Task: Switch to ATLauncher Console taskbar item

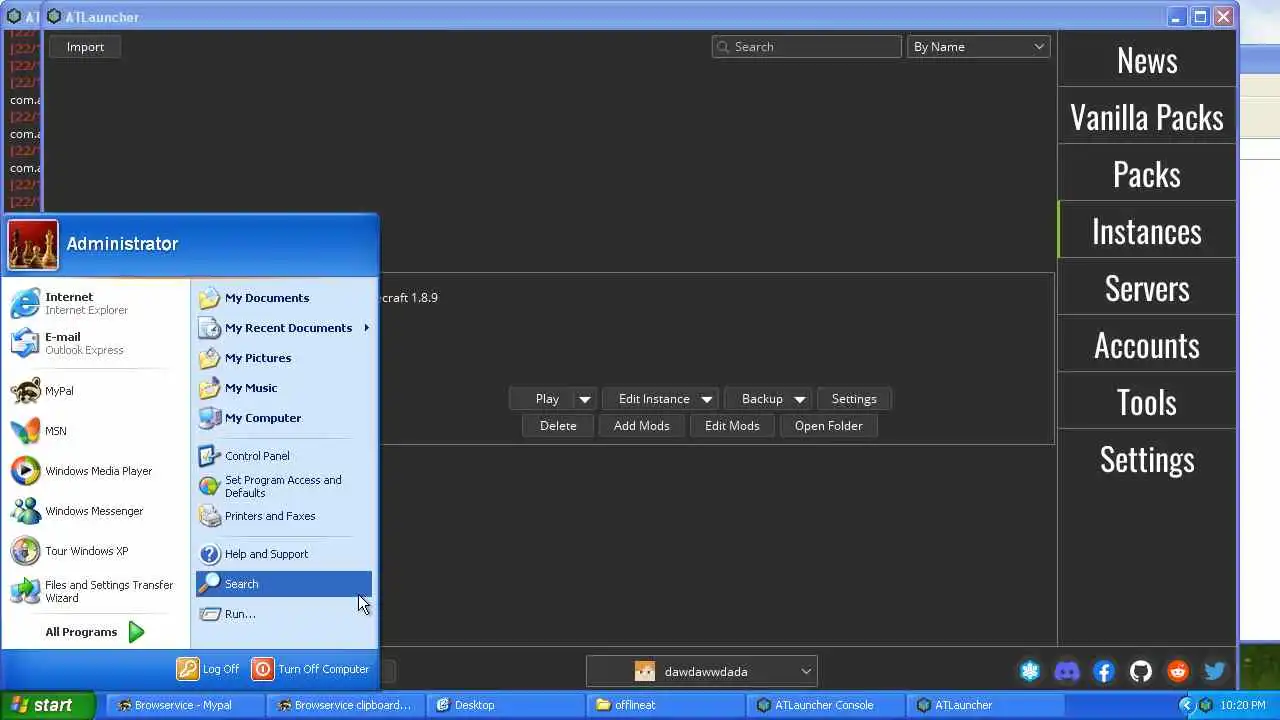Action: click(825, 705)
